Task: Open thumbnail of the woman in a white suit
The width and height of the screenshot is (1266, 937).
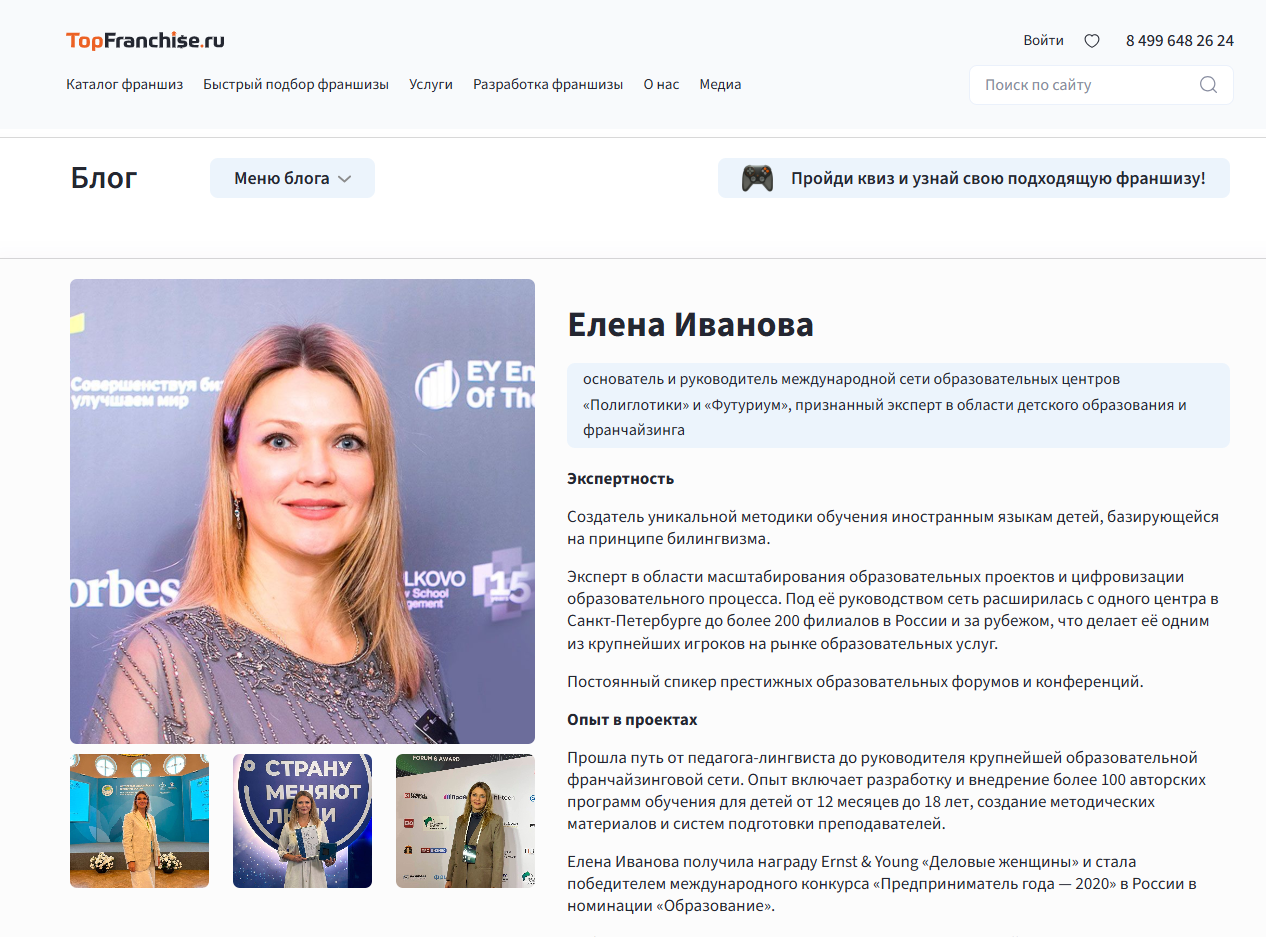Action: point(139,821)
